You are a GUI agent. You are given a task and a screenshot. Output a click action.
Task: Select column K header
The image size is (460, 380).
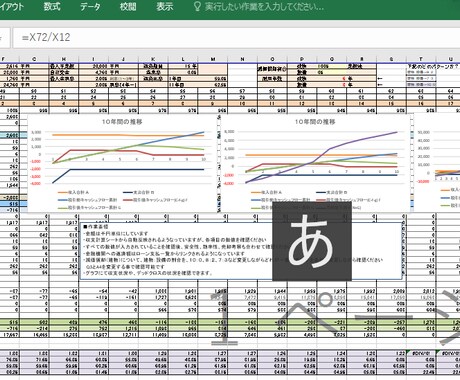153,59
